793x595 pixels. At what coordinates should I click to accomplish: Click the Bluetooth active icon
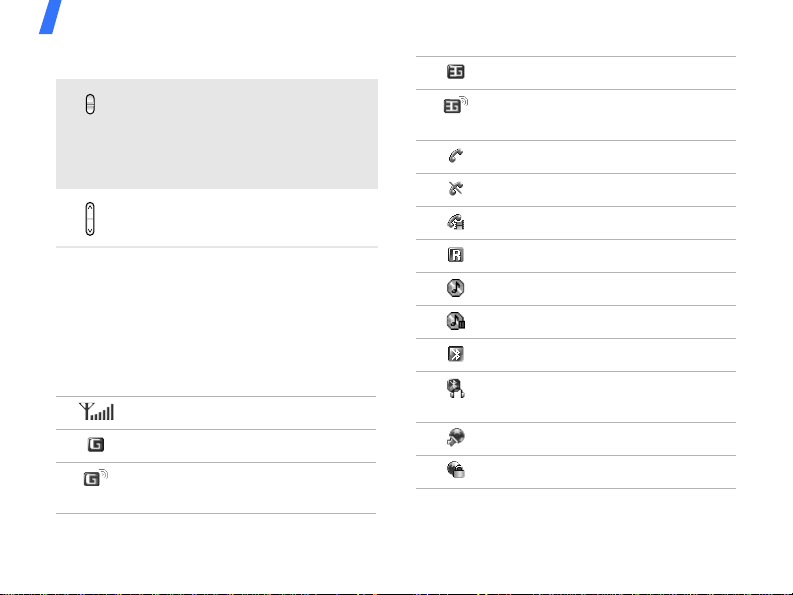[x=456, y=354]
